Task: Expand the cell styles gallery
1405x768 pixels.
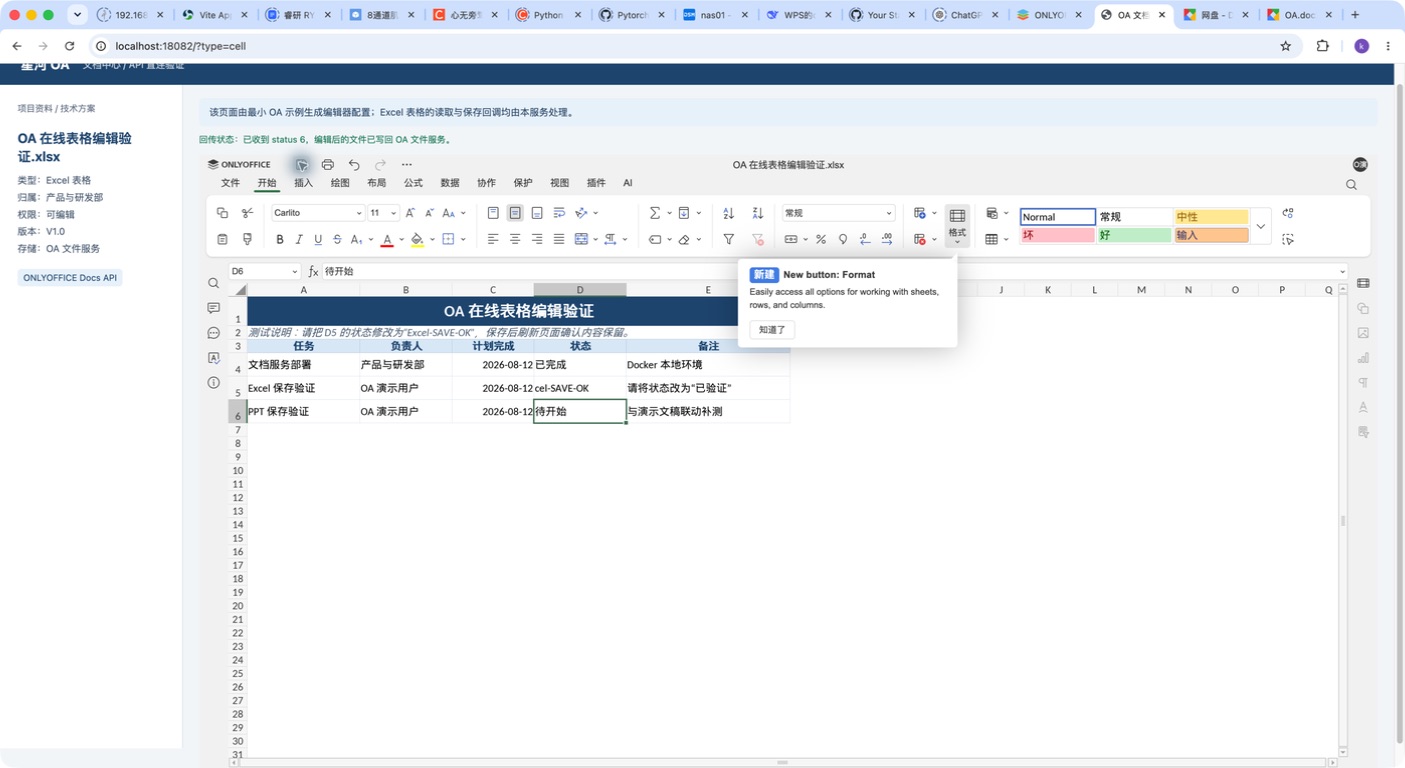Action: [x=1260, y=226]
